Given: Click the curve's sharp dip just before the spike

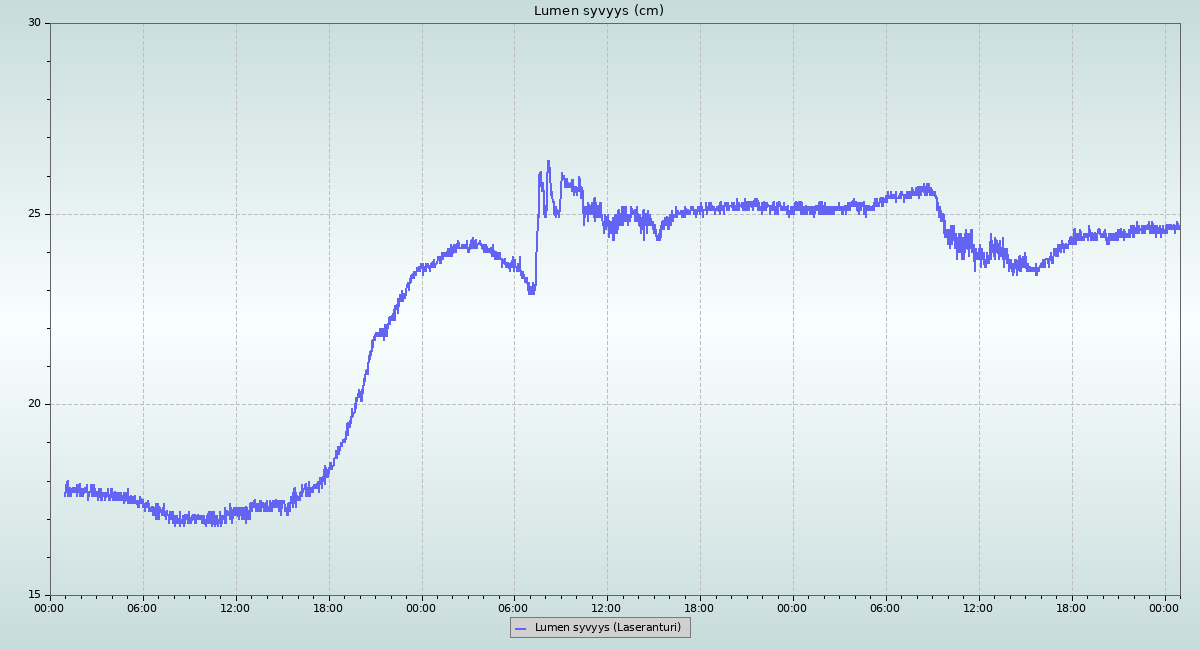Looking at the screenshot, I should (x=531, y=290).
